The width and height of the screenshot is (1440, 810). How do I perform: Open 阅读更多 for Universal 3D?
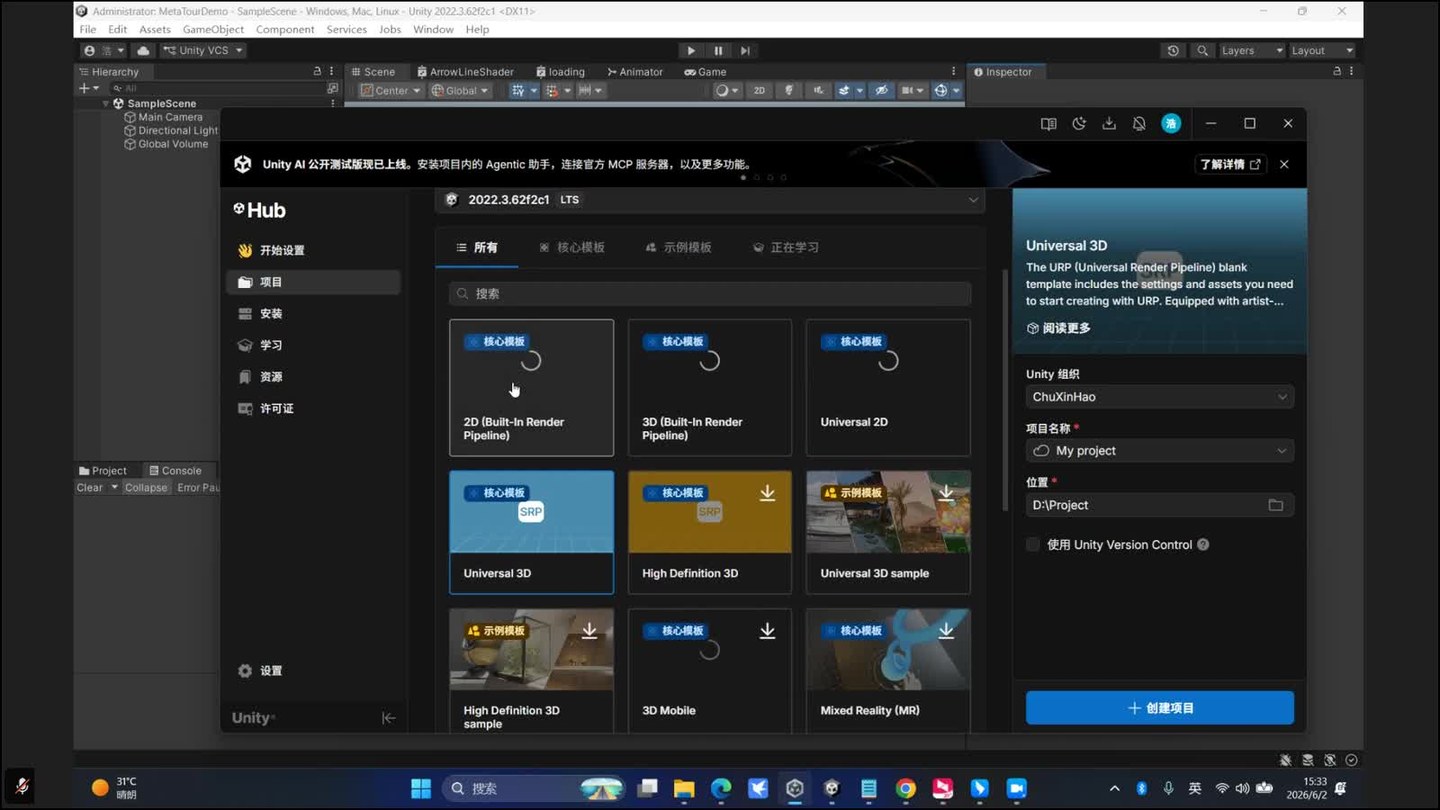click(x=1058, y=328)
